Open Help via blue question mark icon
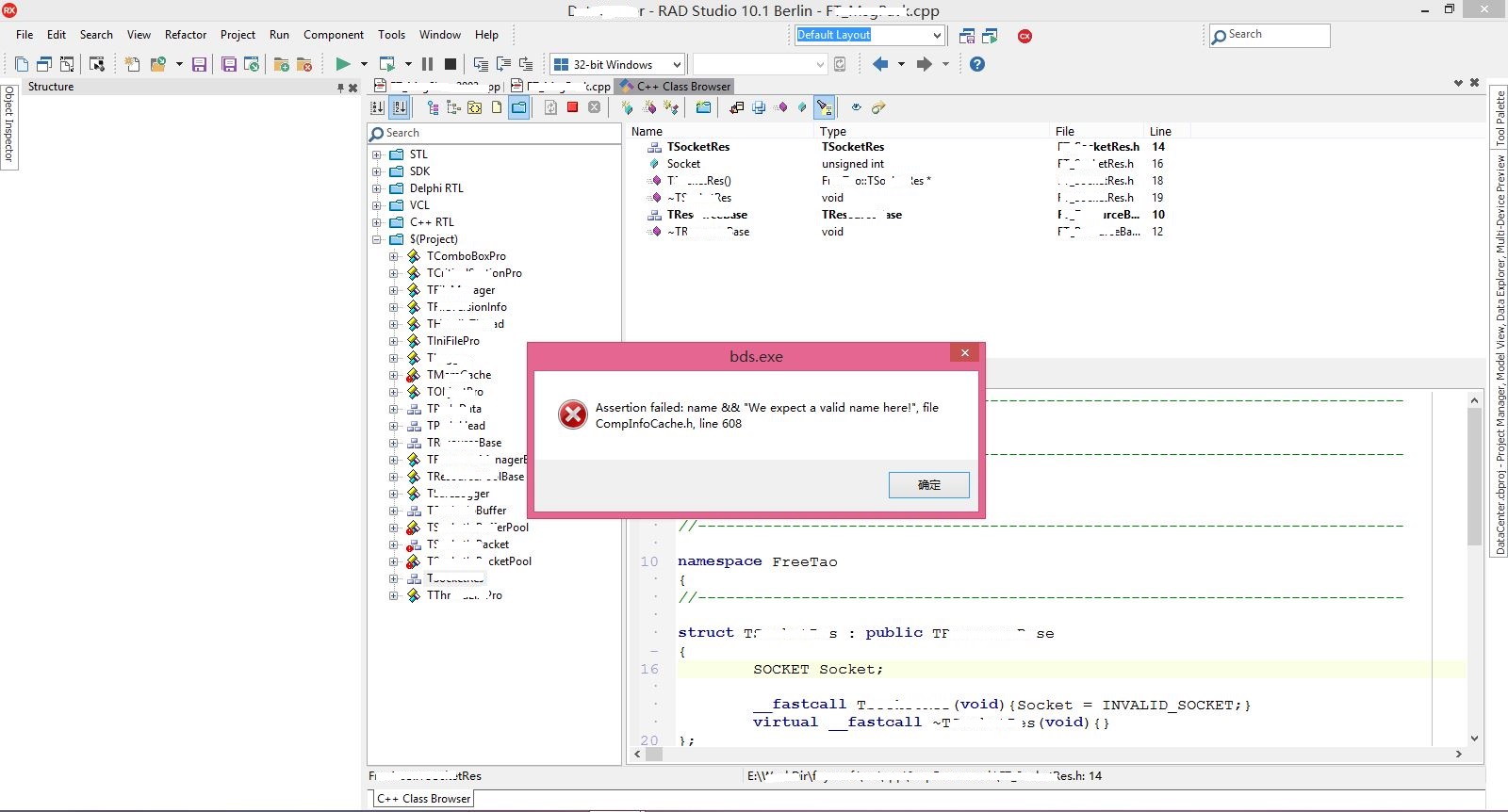 click(977, 64)
